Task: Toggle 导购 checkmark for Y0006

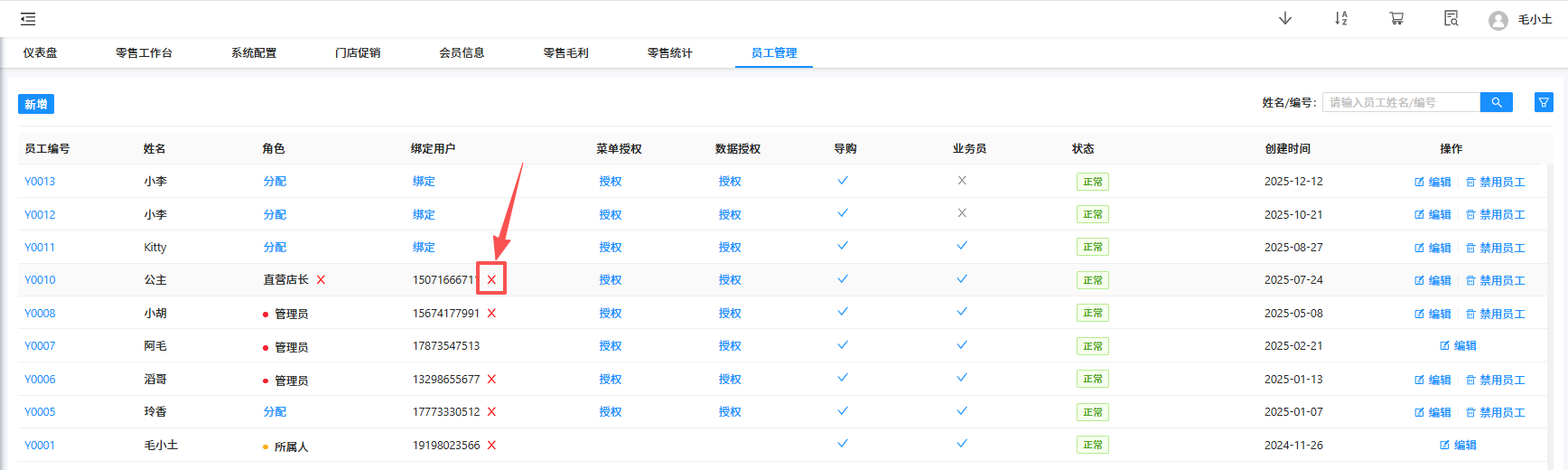Action: [x=843, y=378]
